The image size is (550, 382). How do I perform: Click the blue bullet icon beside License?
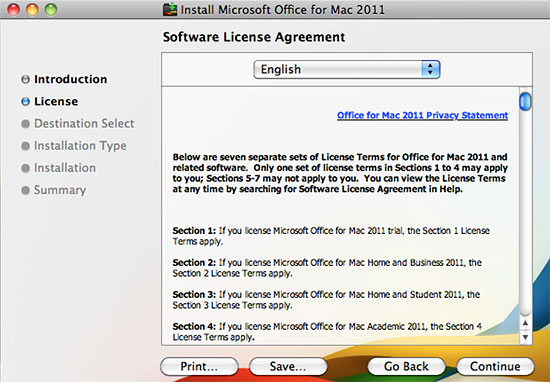pos(25,101)
